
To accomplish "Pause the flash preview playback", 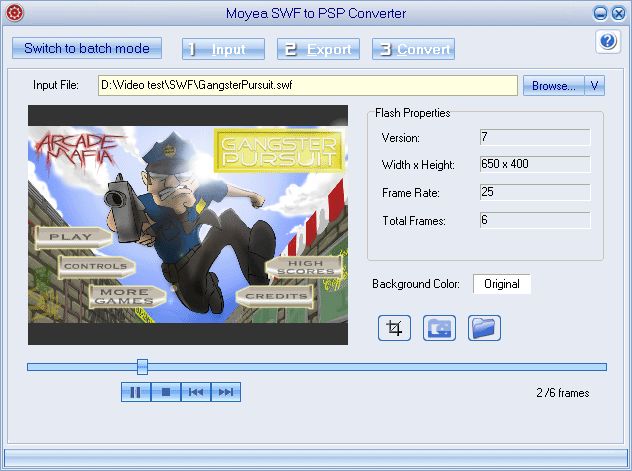I will pyautogui.click(x=136, y=392).
